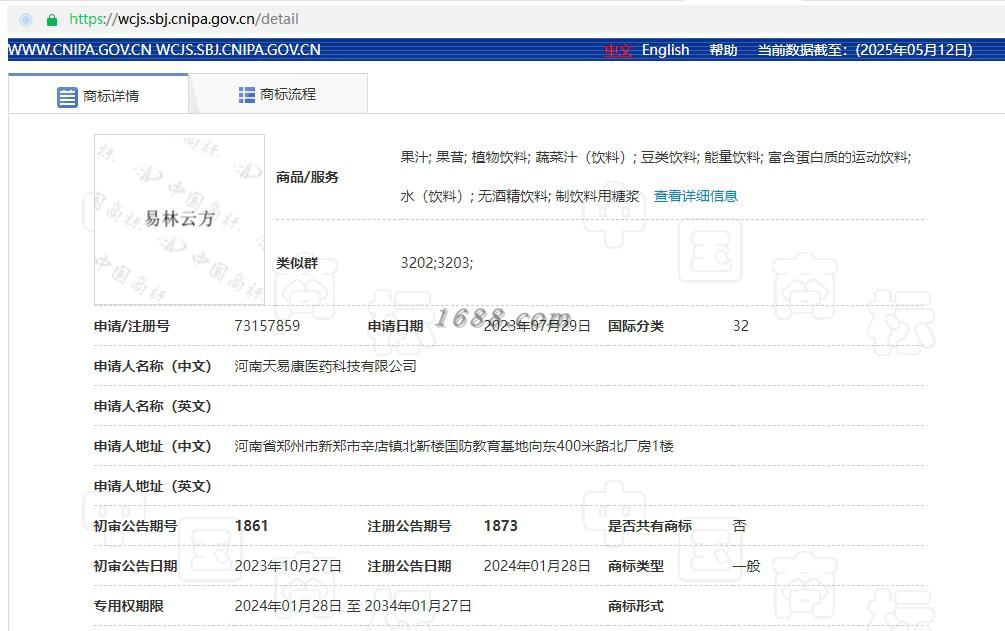The height and width of the screenshot is (631, 1005).
Task: Select 中文 language link
Action: pos(618,50)
